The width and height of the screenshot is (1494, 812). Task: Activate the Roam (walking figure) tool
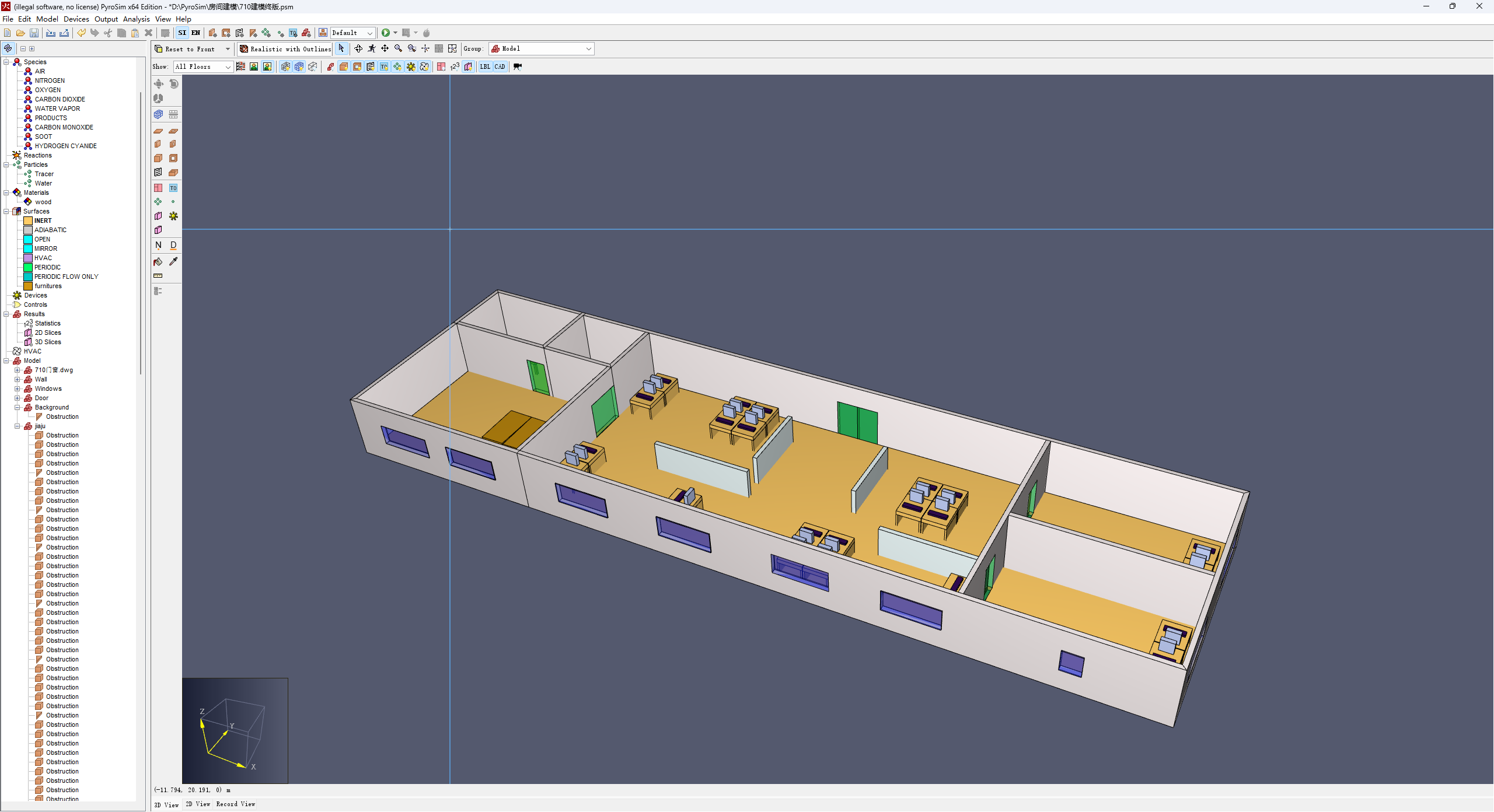click(372, 49)
